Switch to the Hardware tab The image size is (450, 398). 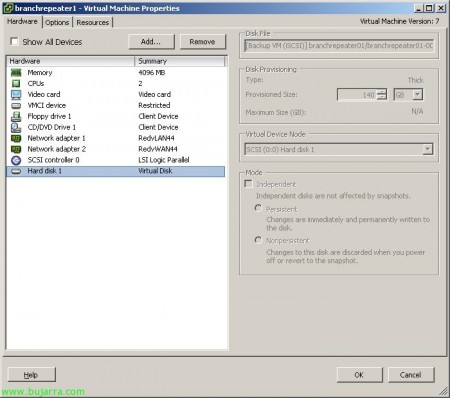22,22
